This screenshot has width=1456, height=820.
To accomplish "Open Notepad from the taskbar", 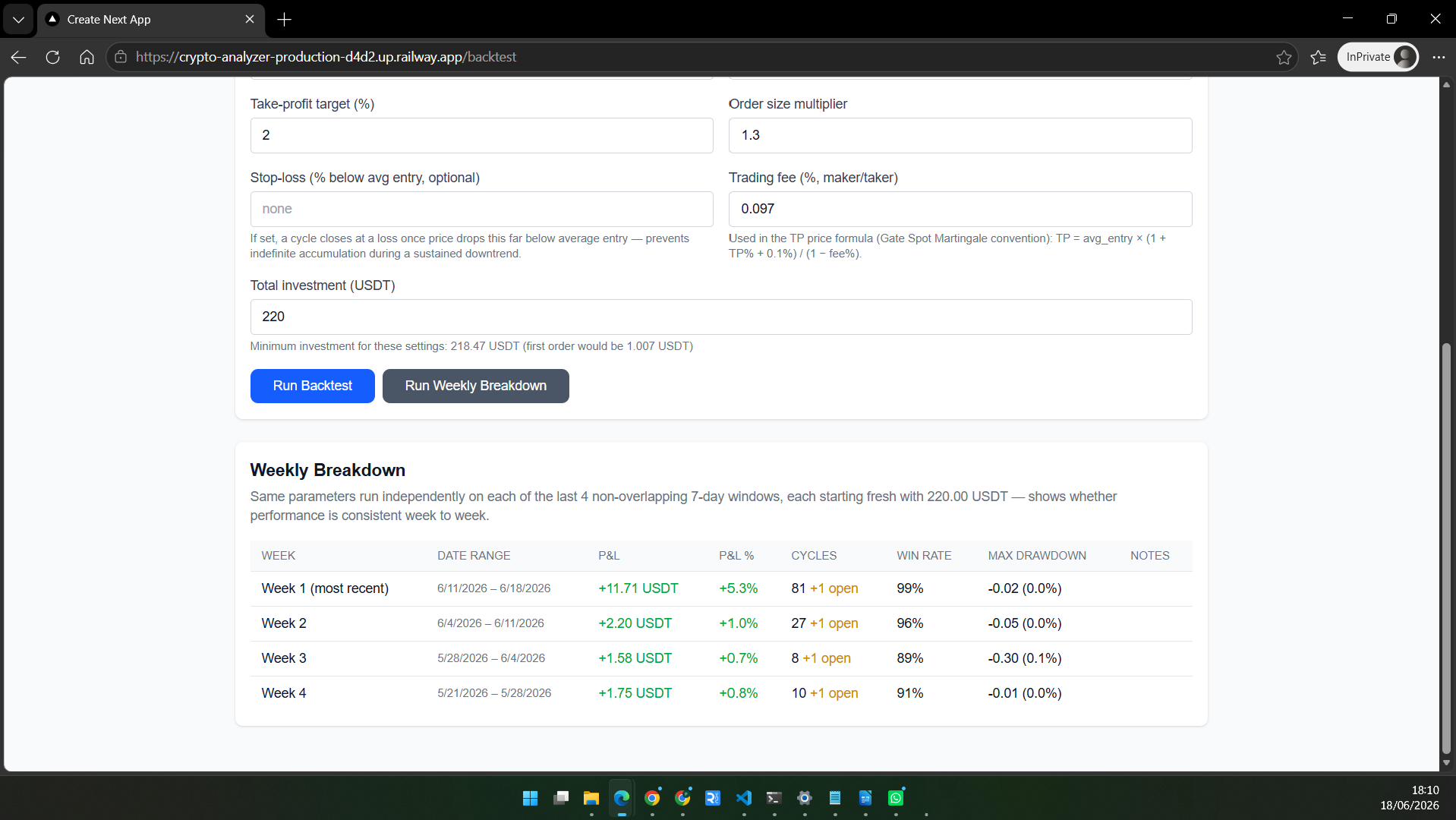I will (835, 798).
